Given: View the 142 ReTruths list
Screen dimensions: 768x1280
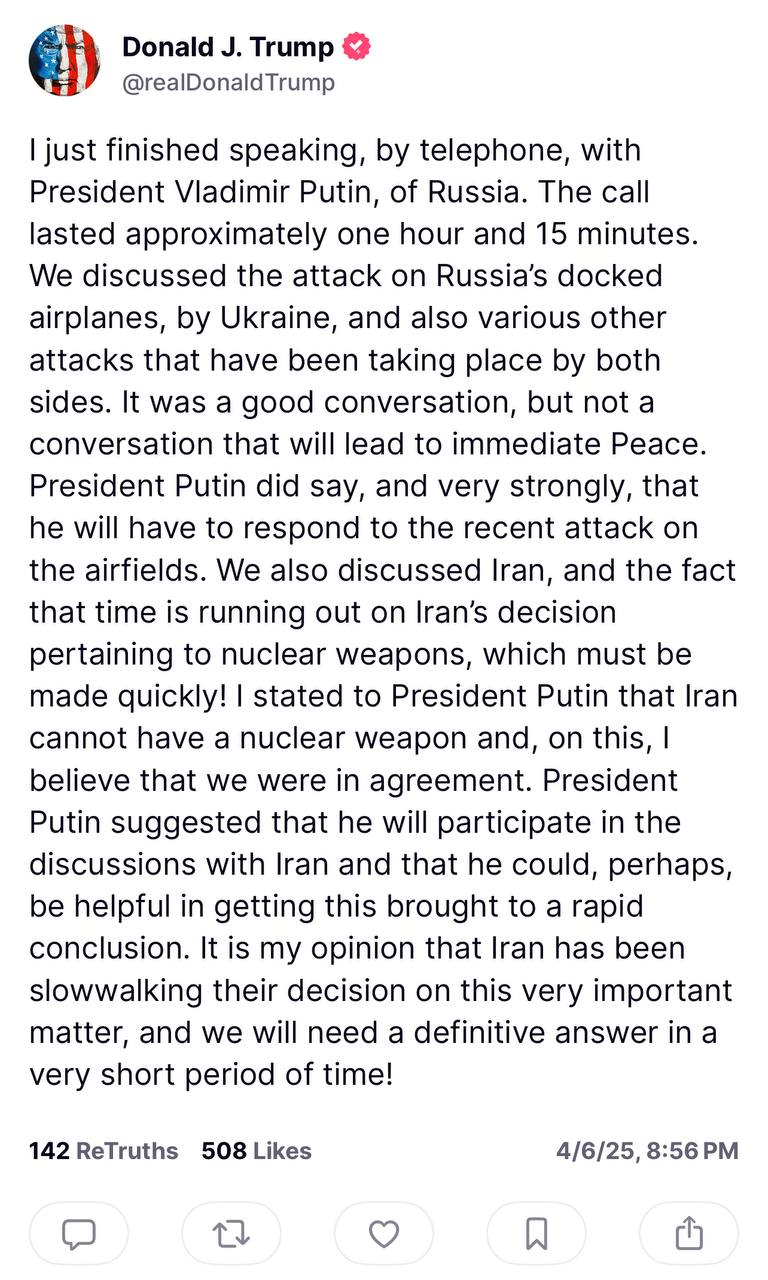Looking at the screenshot, I should click(x=104, y=1151).
